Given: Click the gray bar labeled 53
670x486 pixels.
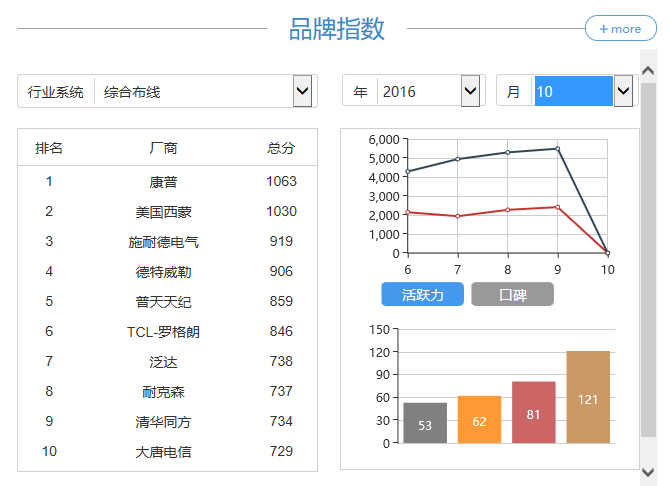Looking at the screenshot, I should [x=425, y=423].
